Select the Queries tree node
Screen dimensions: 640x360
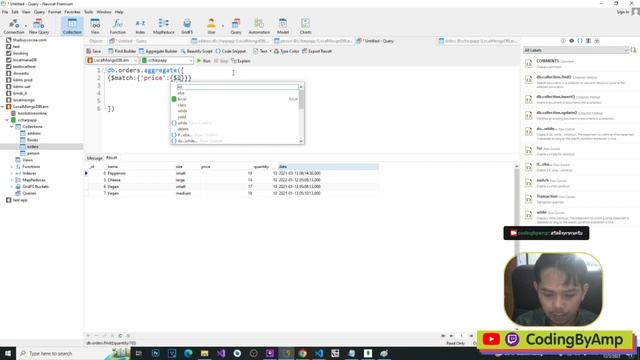(29, 193)
